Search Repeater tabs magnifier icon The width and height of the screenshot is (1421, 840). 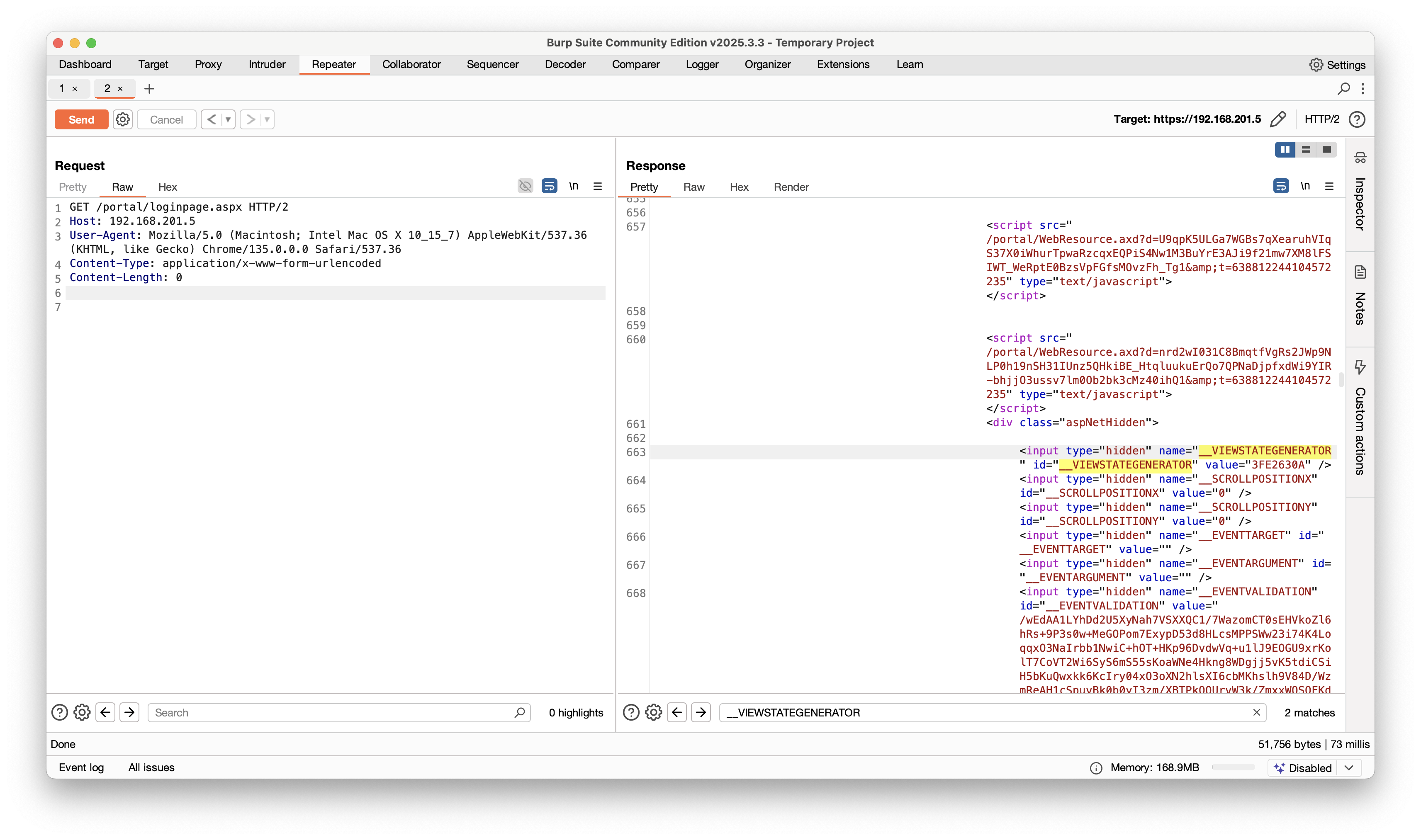1343,88
